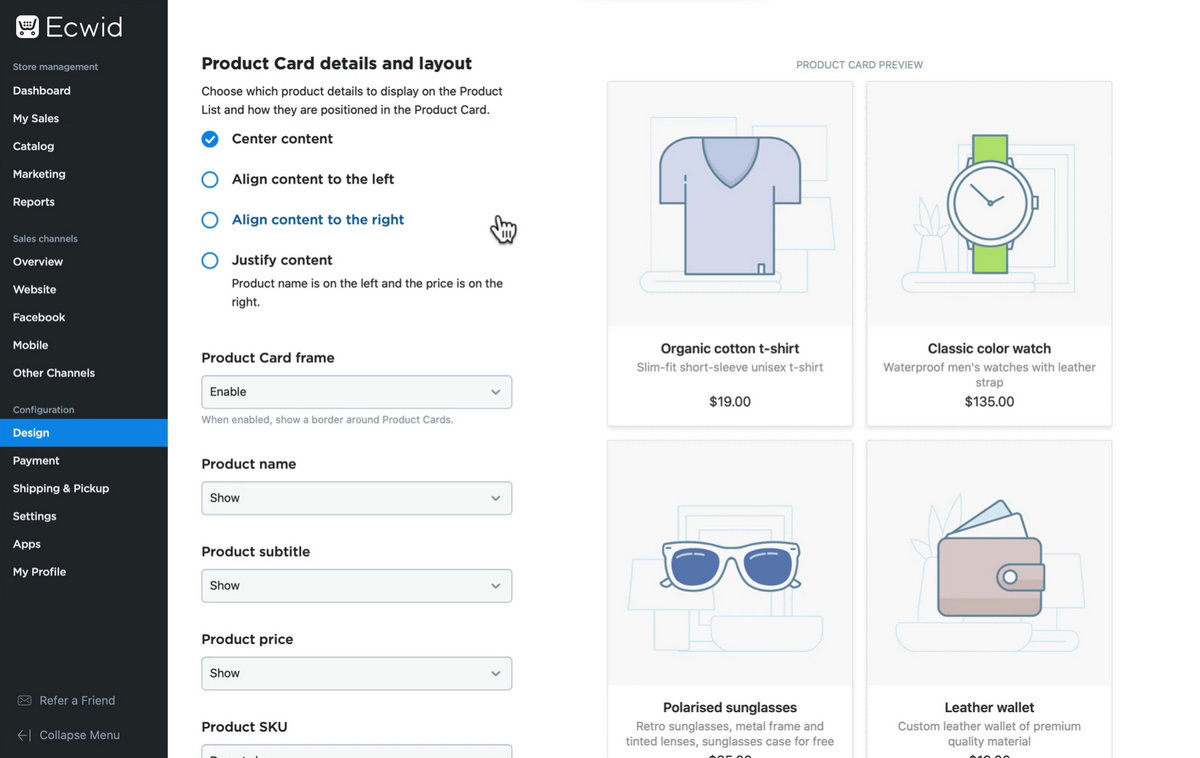Click the Refer a Friend link
Viewport: 1200px width, 758px height.
pos(77,701)
